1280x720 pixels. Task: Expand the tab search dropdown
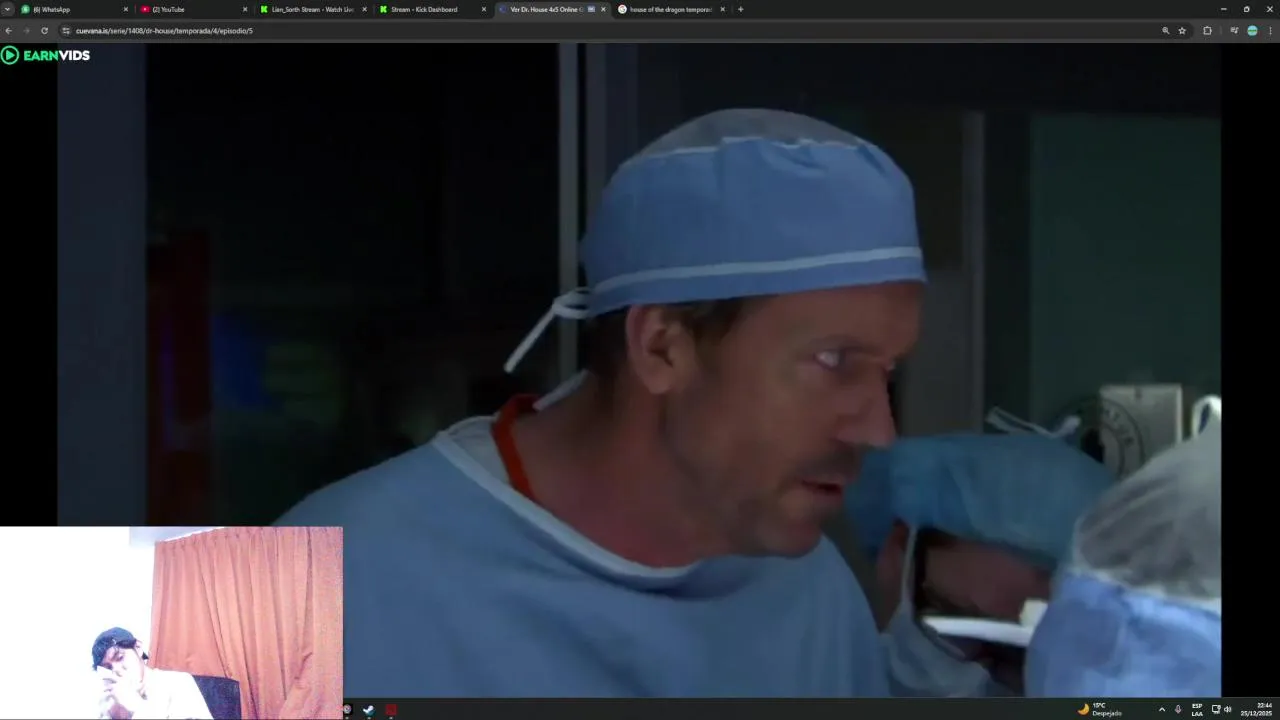coord(8,9)
